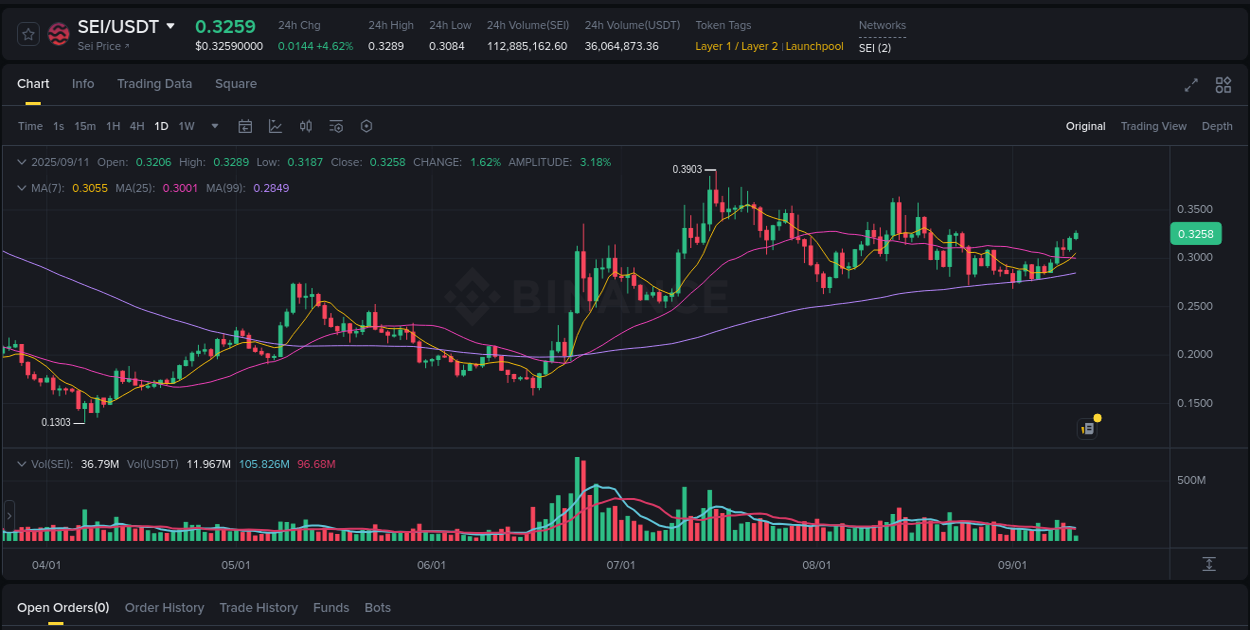Toggle the Vol(SEI) indicator row chevron
The width and height of the screenshot is (1250, 630).
pyautogui.click(x=22, y=463)
